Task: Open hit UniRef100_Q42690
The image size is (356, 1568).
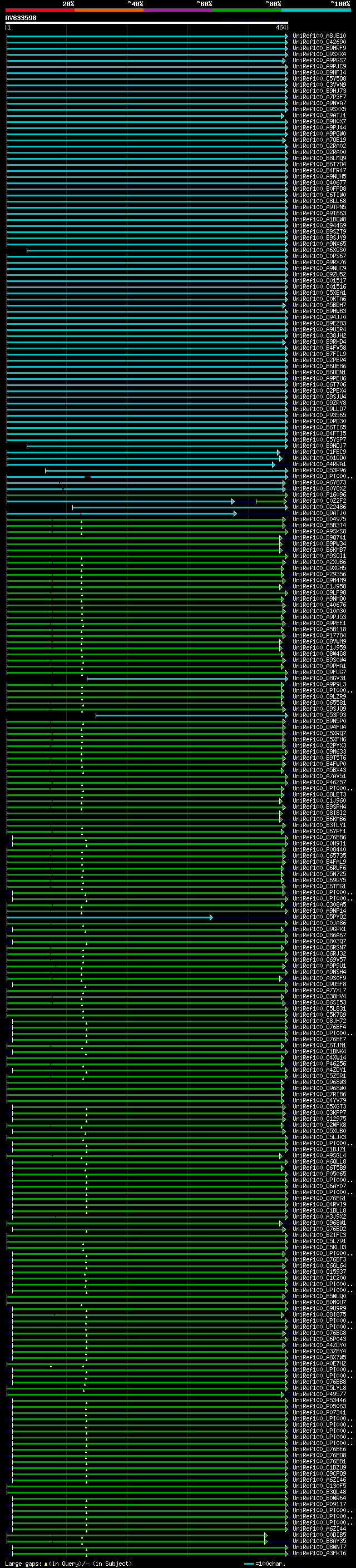Action: click(x=319, y=42)
